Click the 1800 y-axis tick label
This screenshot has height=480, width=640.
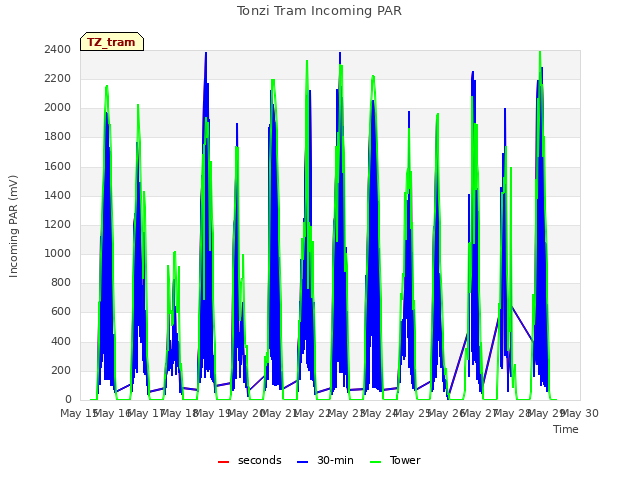[x=58, y=137]
